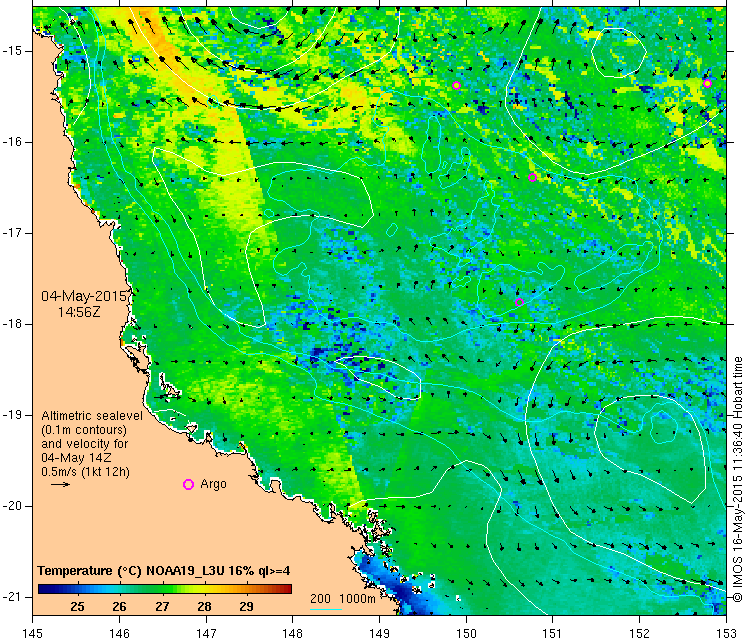The height and width of the screenshot is (640, 750).
Task: Click the 'and velocity for' caption line
Action: point(85,443)
